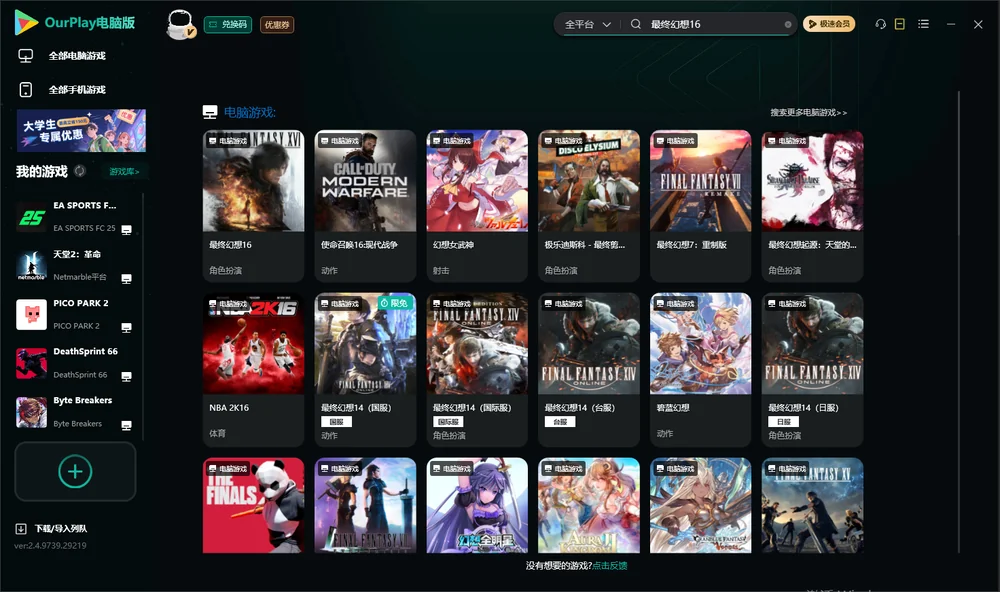
Task: Click the 兑换码 redeem code button
Action: coord(228,25)
